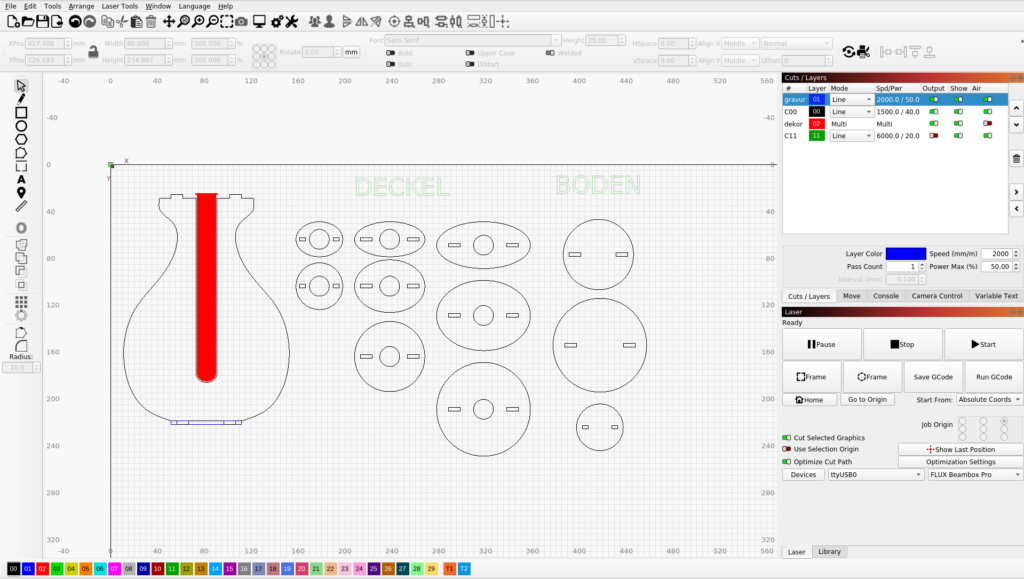Select the Draw Lines pencil tool
Image resolution: width=1024 pixels, height=579 pixels.
click(x=21, y=99)
